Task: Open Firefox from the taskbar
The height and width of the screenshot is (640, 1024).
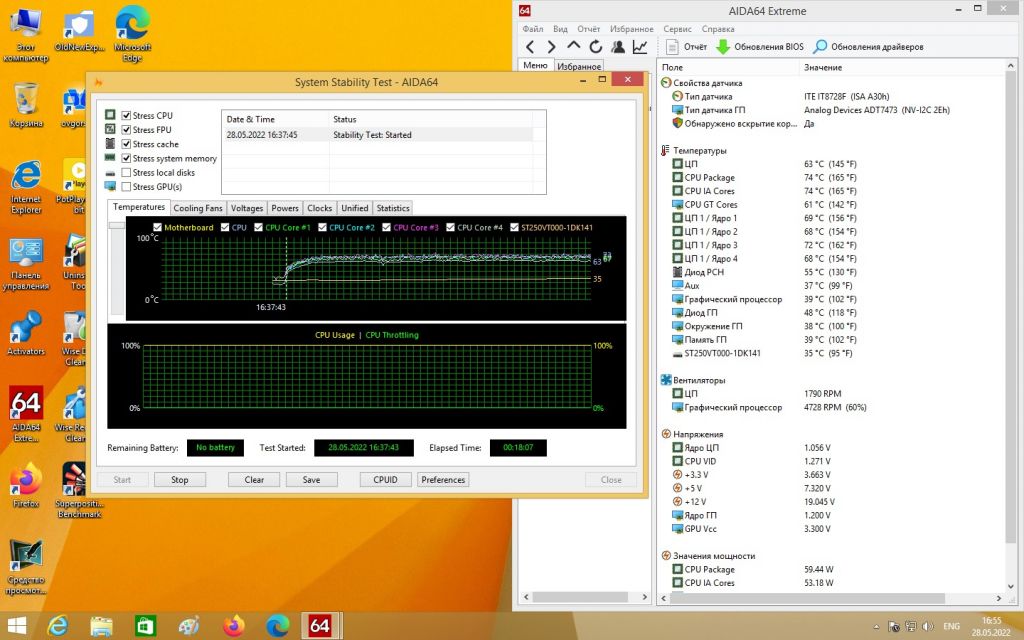Action: click(x=233, y=626)
